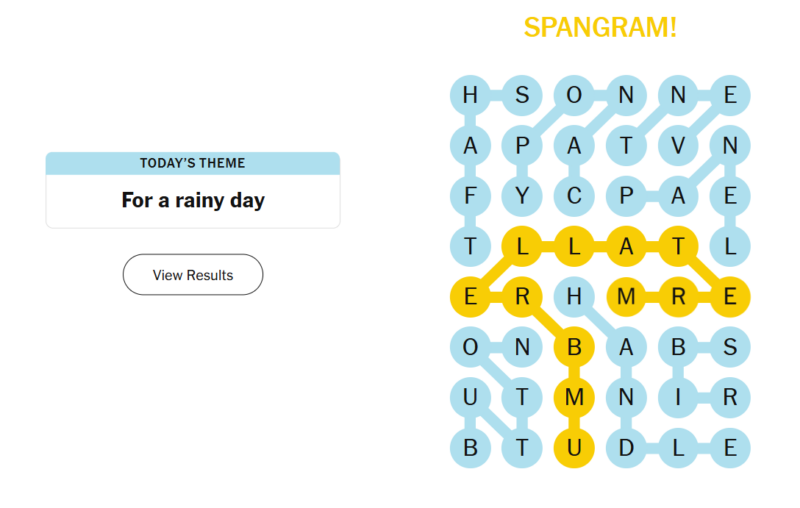Click the Today's Theme header bar
This screenshot has height=508, width=800.
(193, 163)
